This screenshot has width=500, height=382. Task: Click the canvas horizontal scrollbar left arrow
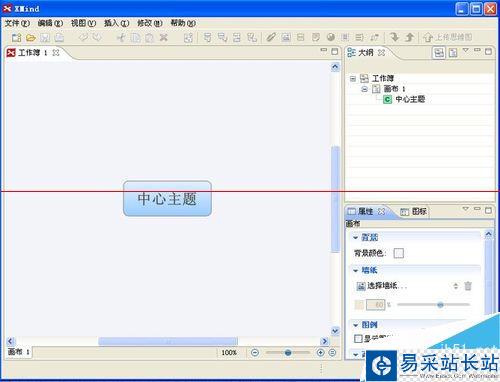click(11, 341)
